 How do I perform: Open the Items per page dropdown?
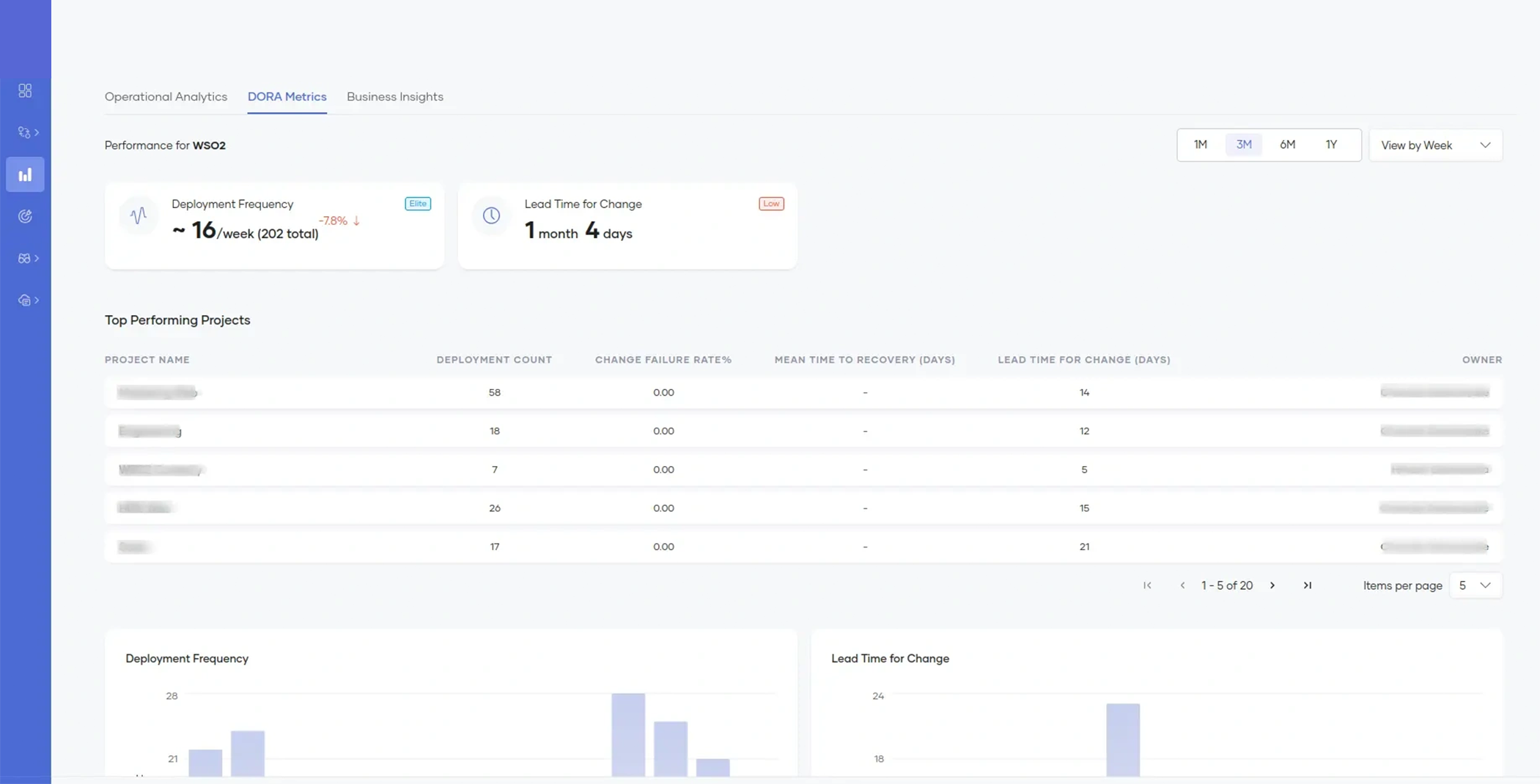pos(1475,585)
